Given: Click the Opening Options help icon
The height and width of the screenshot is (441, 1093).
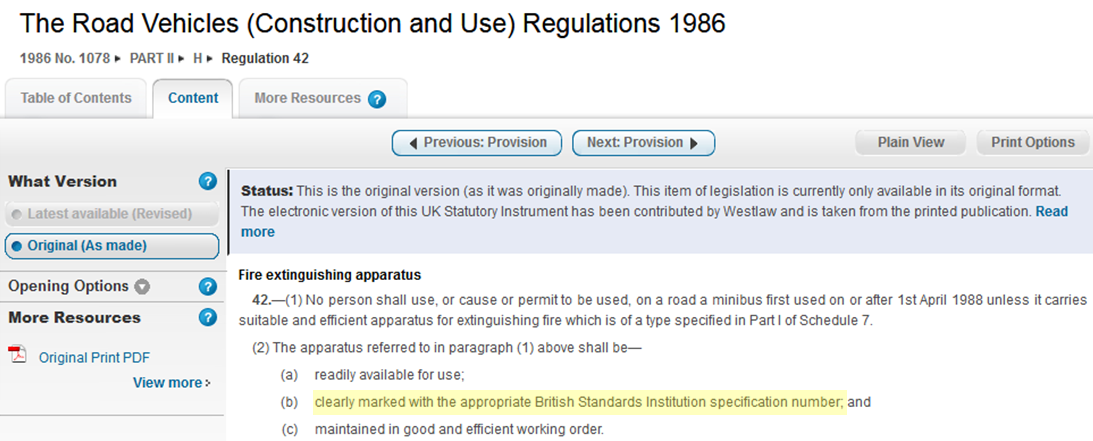Looking at the screenshot, I should pos(208,286).
